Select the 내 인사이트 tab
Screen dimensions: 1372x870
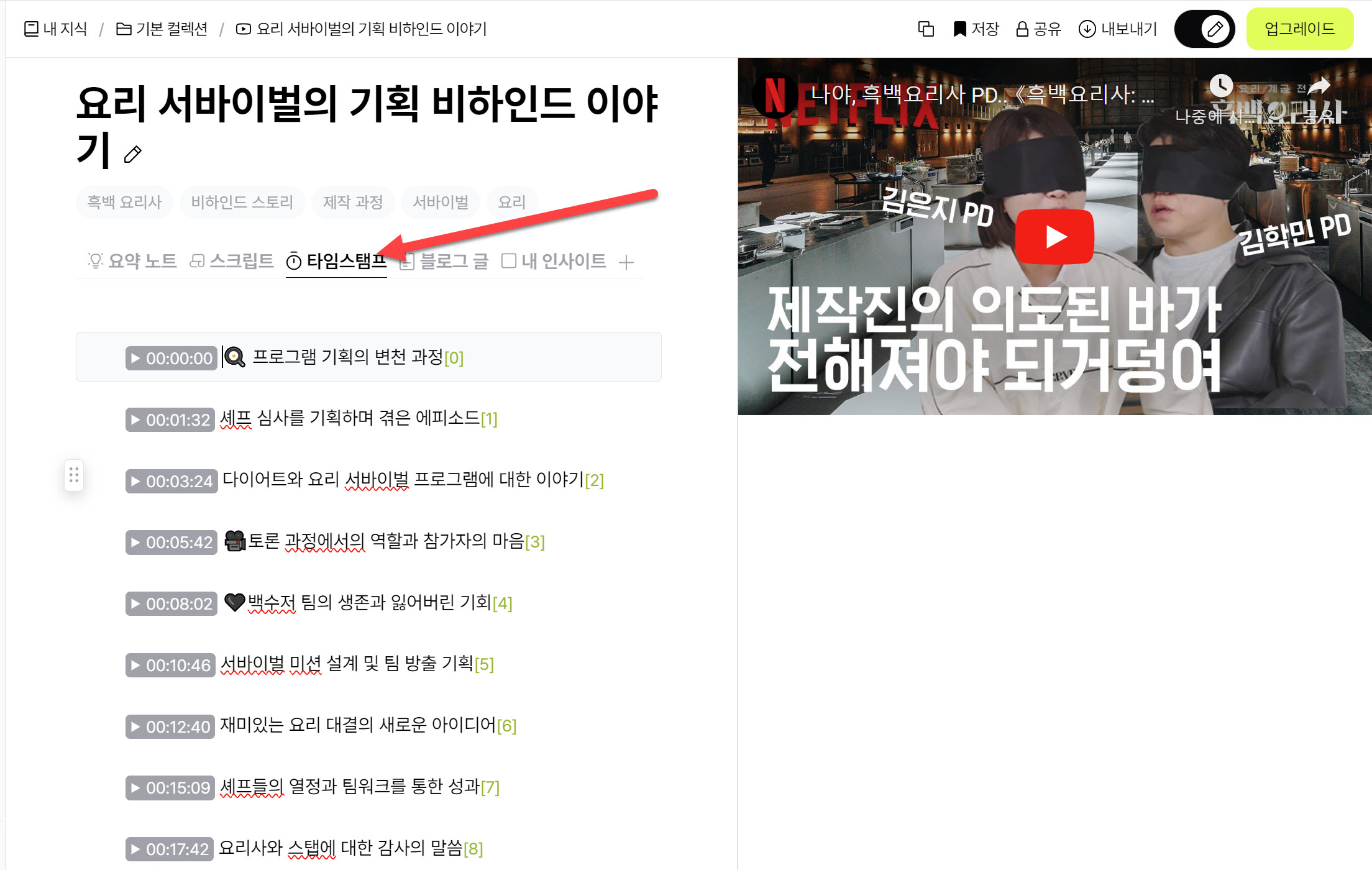click(x=554, y=261)
